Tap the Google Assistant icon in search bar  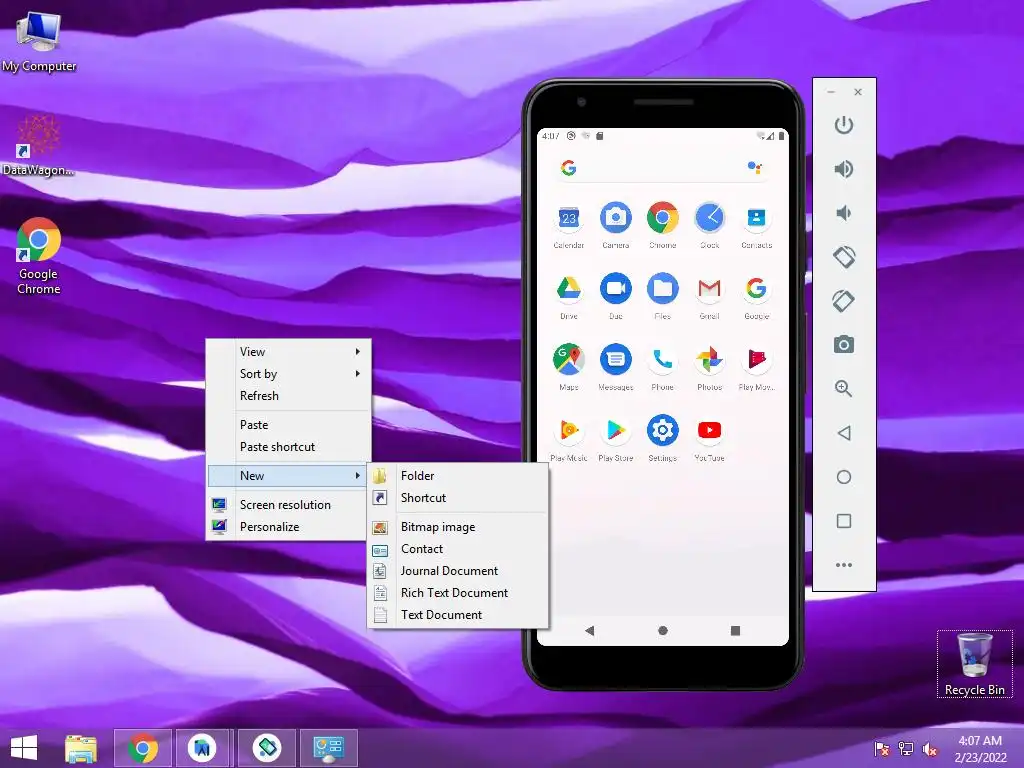pyautogui.click(x=754, y=168)
